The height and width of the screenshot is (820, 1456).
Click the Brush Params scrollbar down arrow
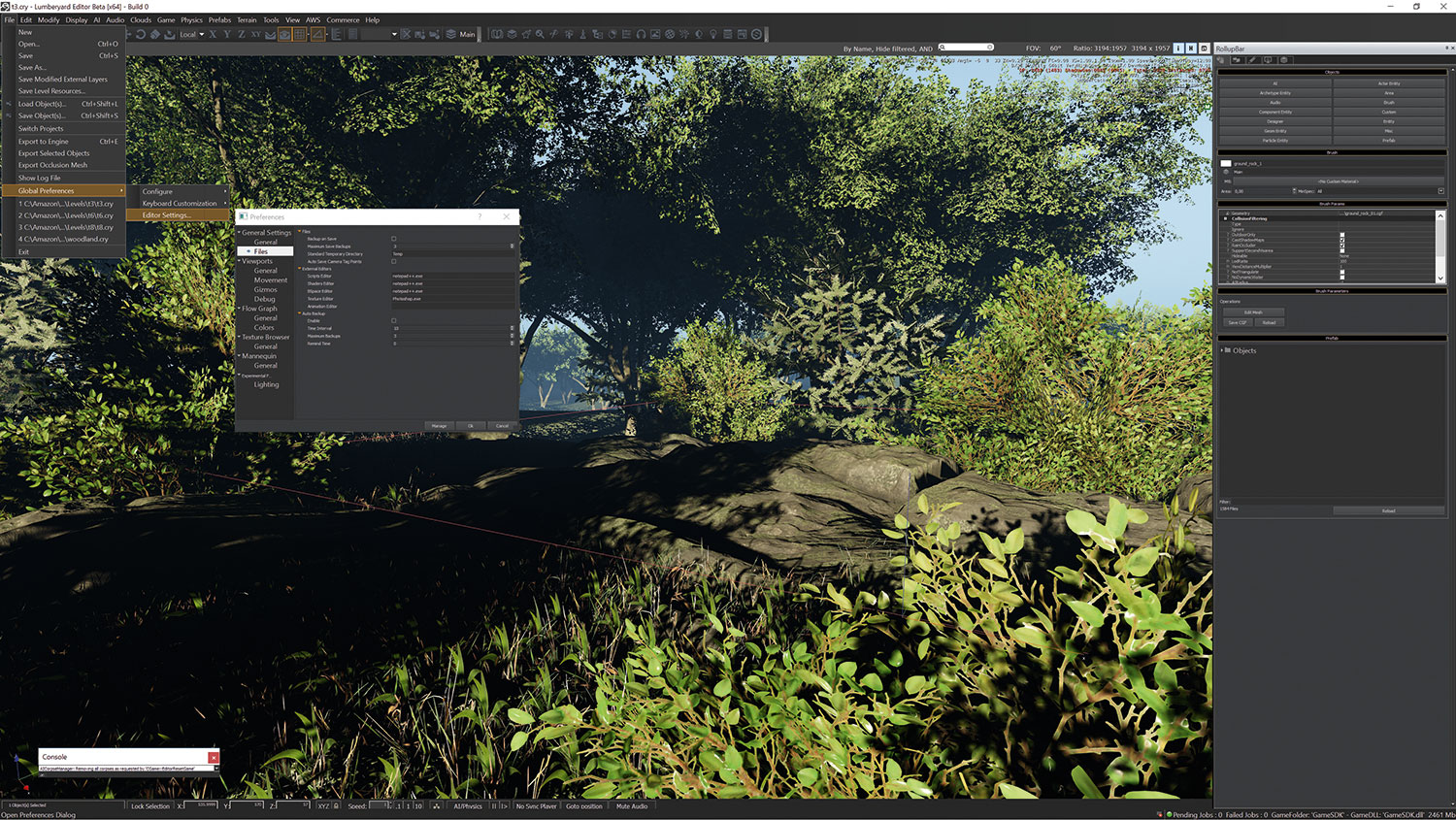click(x=1440, y=279)
